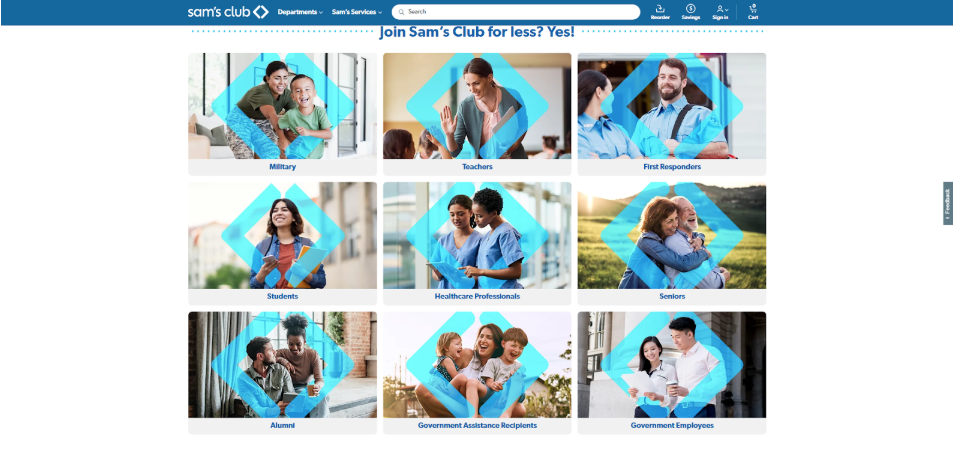Image resolution: width=953 pixels, height=450 pixels.
Task: Click the Military label link
Action: click(283, 167)
